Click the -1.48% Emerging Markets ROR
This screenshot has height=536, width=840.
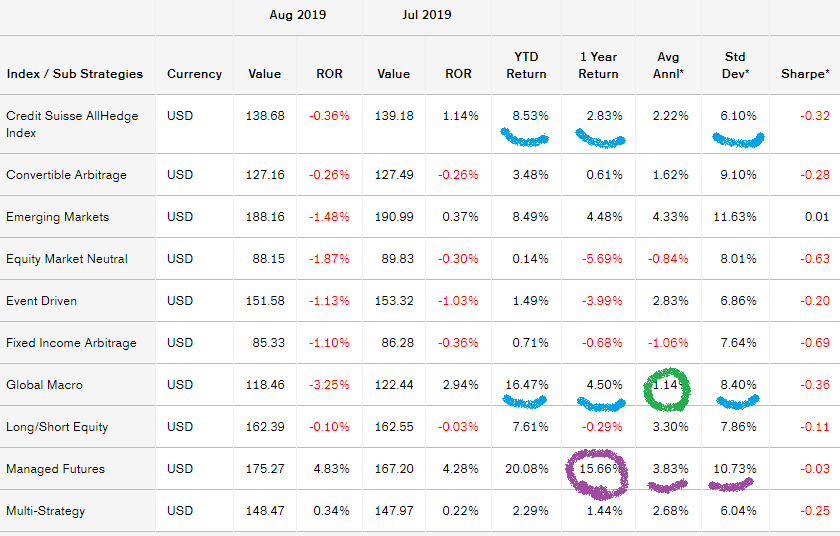point(329,217)
